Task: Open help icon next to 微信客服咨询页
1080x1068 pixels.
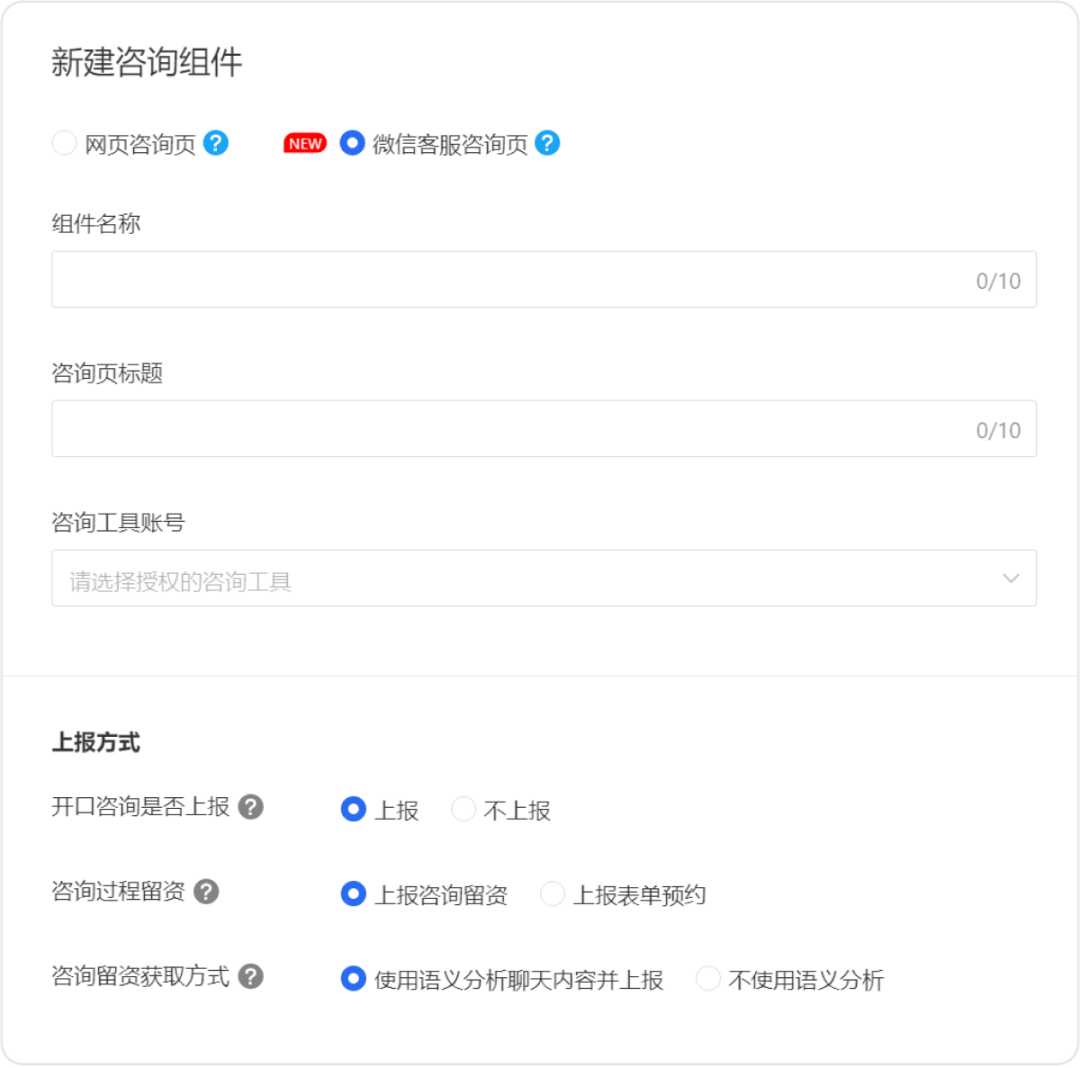Action: (548, 143)
